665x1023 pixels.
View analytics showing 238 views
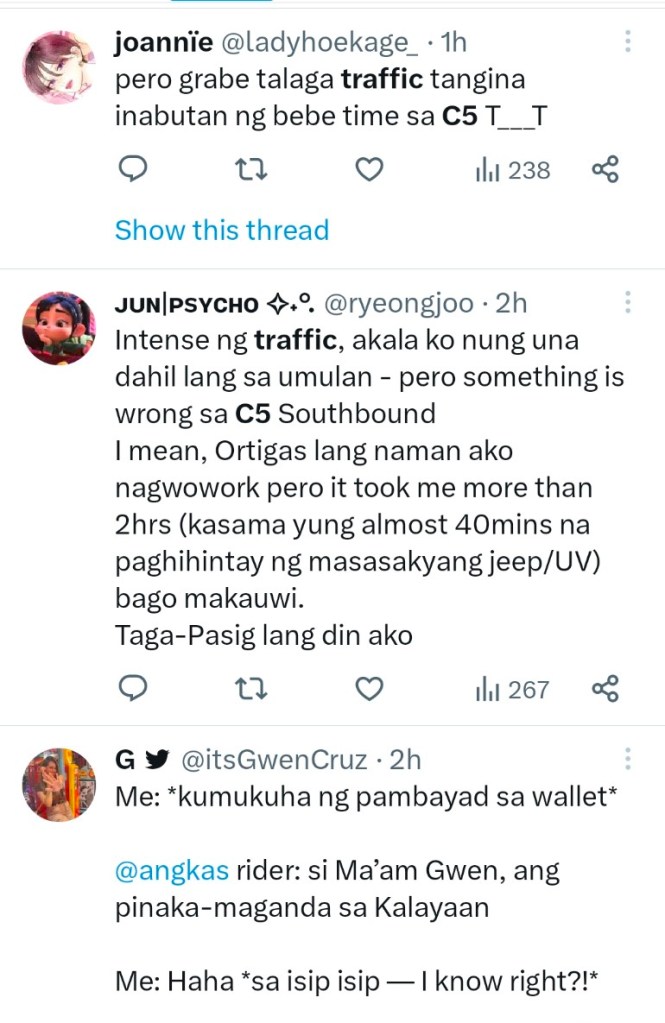(x=513, y=171)
